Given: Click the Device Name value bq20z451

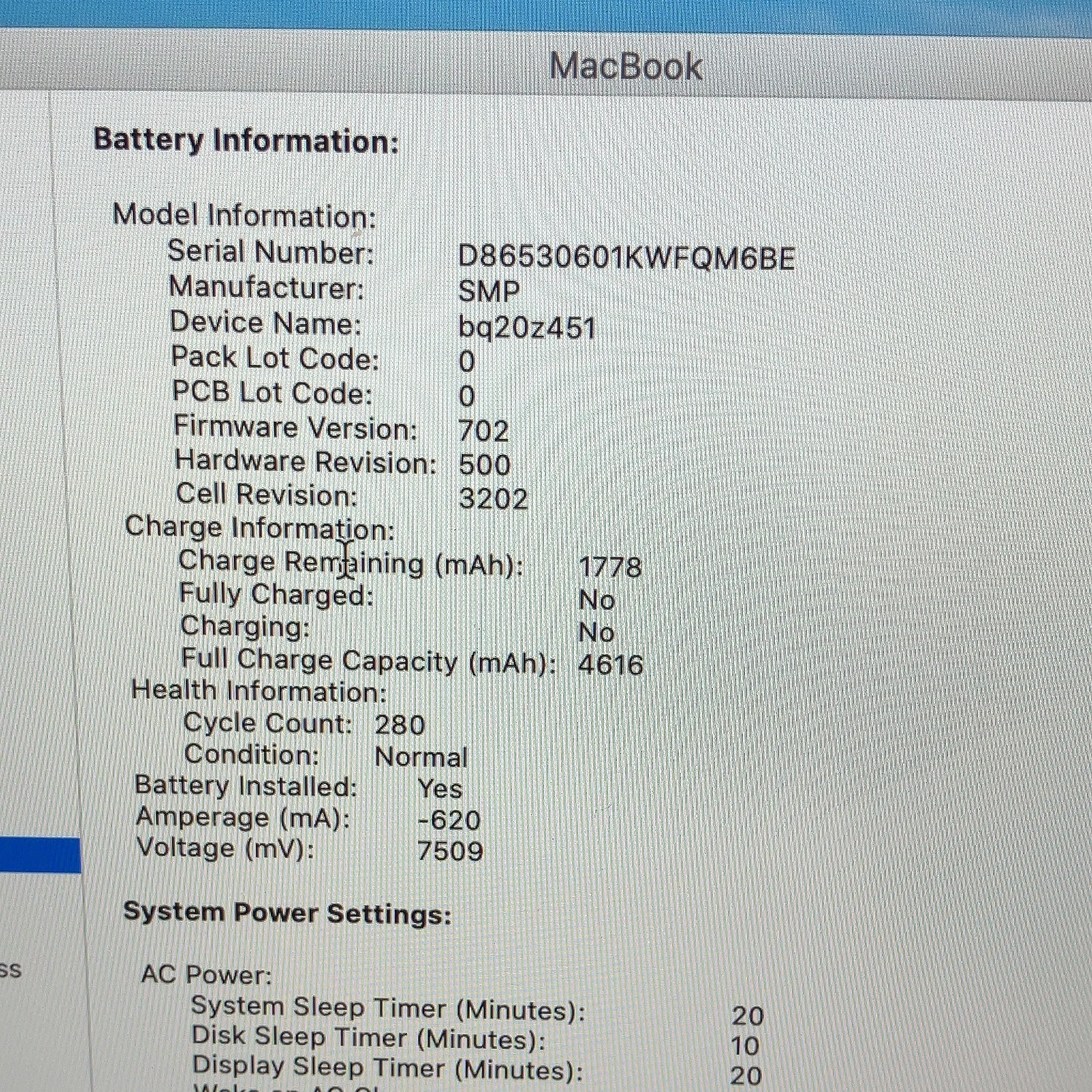Looking at the screenshot, I should 527,328.
